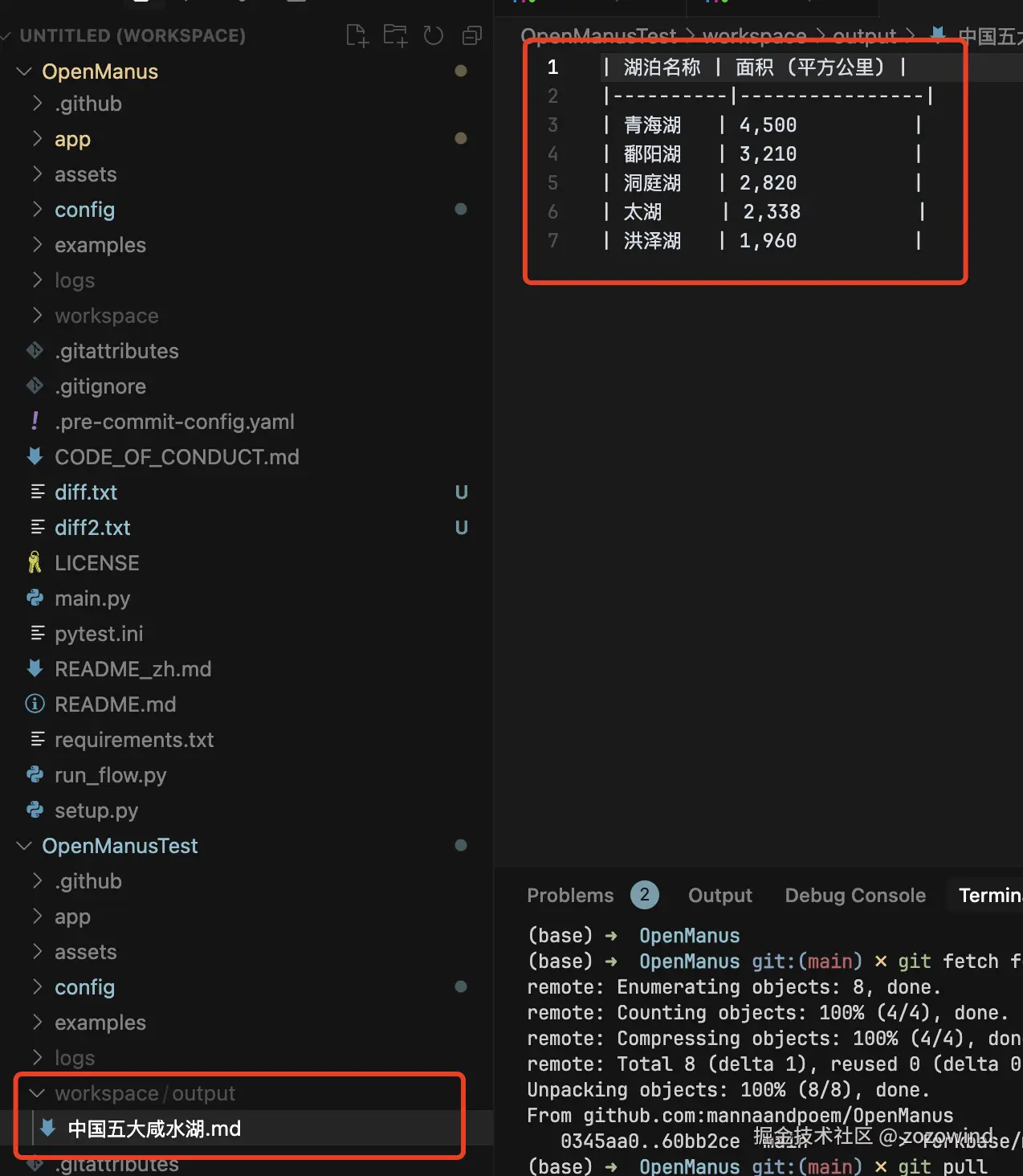Image resolution: width=1023 pixels, height=1176 pixels.
Task: Click the yaml exclamation icon of .pre-commit-config.yaml
Action: 35,421
